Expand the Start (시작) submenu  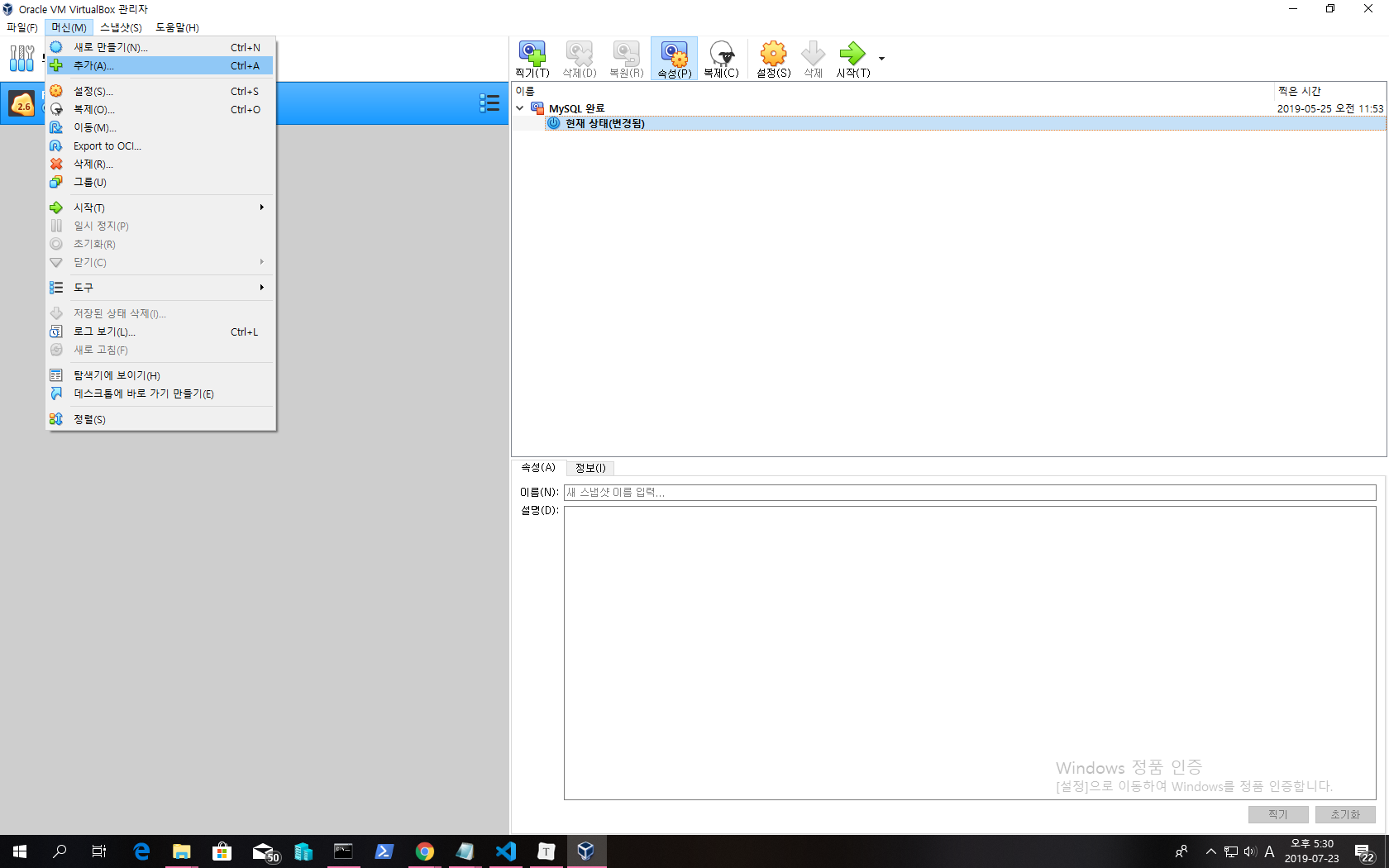(x=160, y=207)
